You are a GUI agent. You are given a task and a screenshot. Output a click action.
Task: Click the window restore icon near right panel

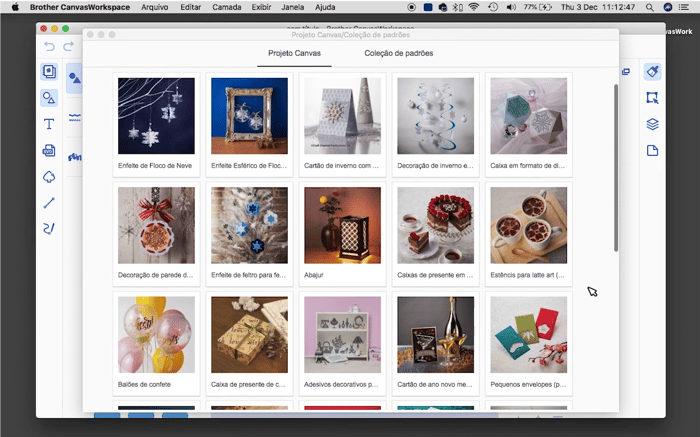click(x=626, y=71)
